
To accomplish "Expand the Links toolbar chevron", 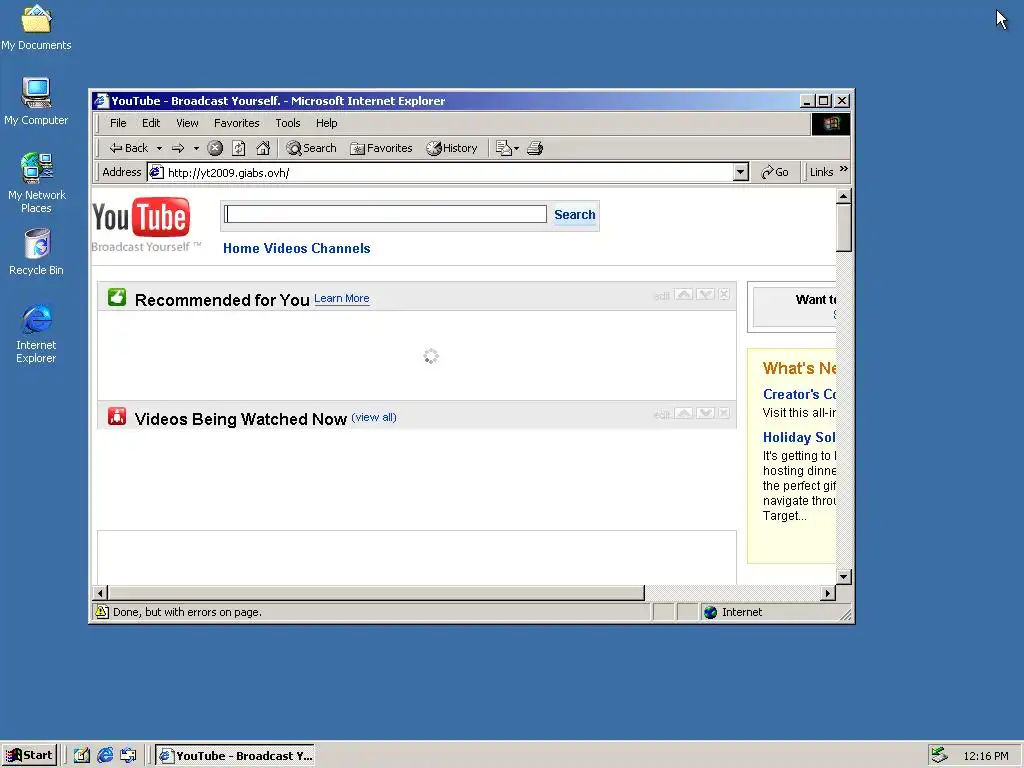I will coord(844,169).
